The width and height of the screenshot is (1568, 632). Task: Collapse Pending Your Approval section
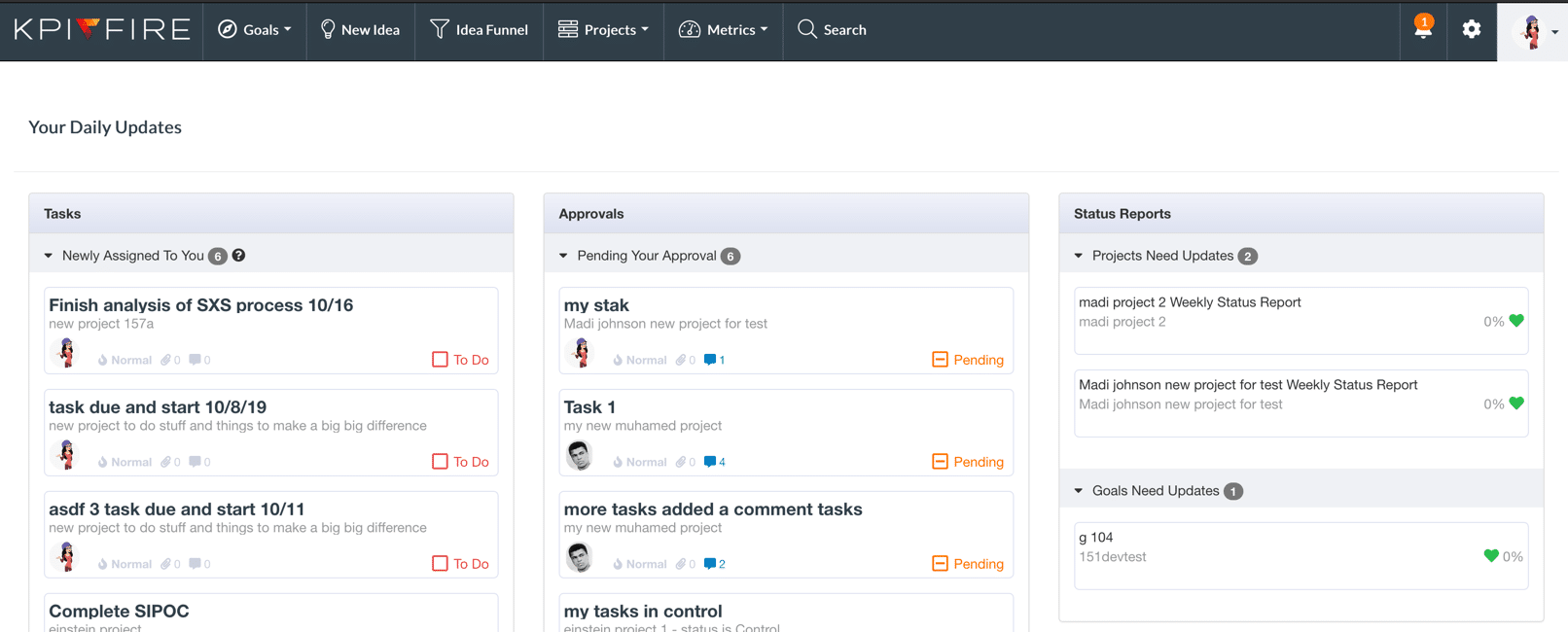(563, 256)
